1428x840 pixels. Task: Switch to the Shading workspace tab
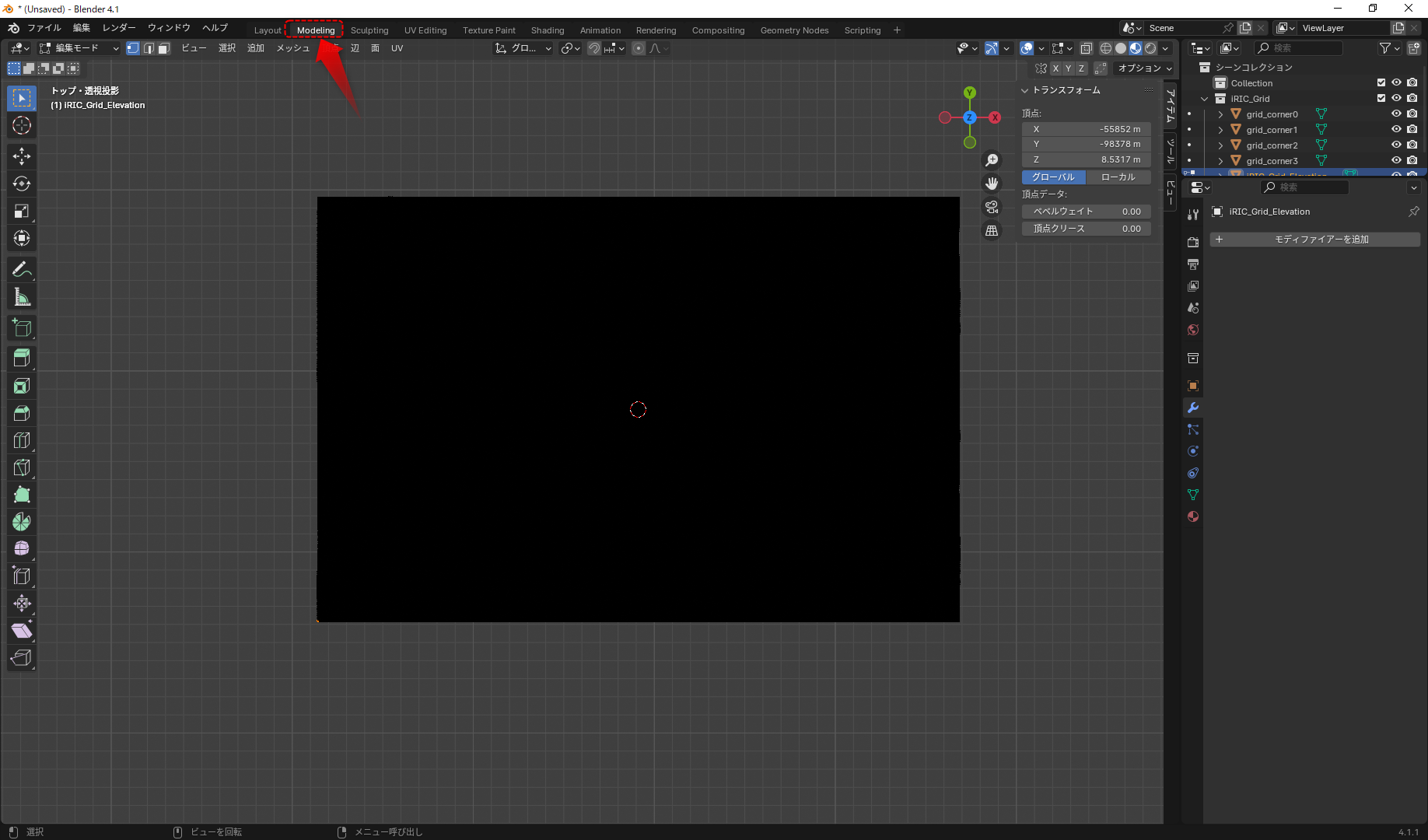548,30
